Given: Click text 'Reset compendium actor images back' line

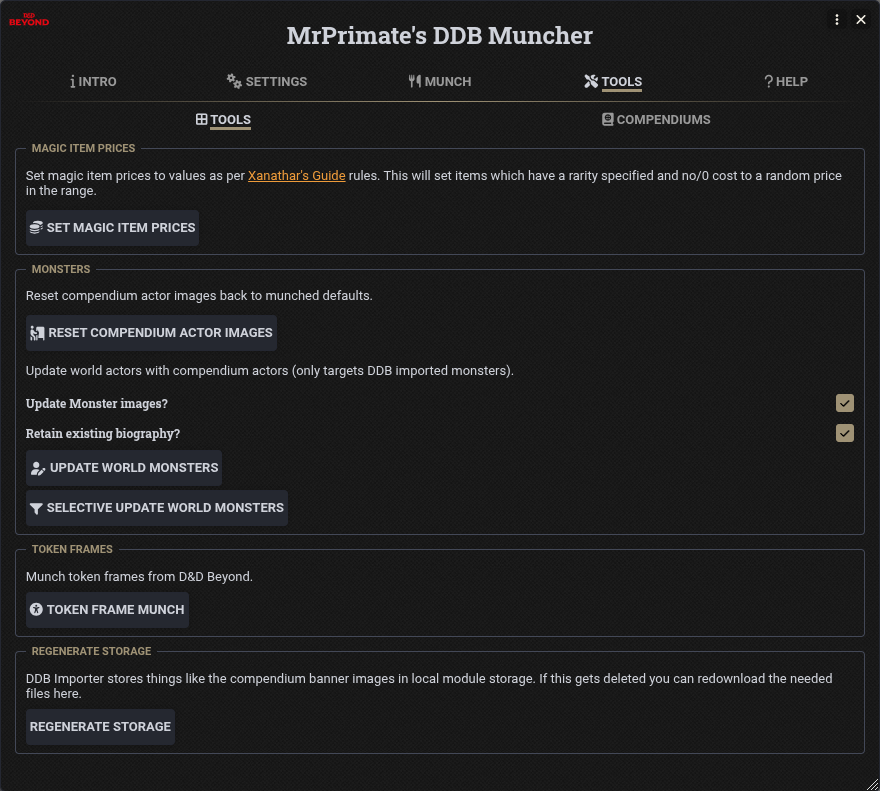Looking at the screenshot, I should (x=199, y=296).
